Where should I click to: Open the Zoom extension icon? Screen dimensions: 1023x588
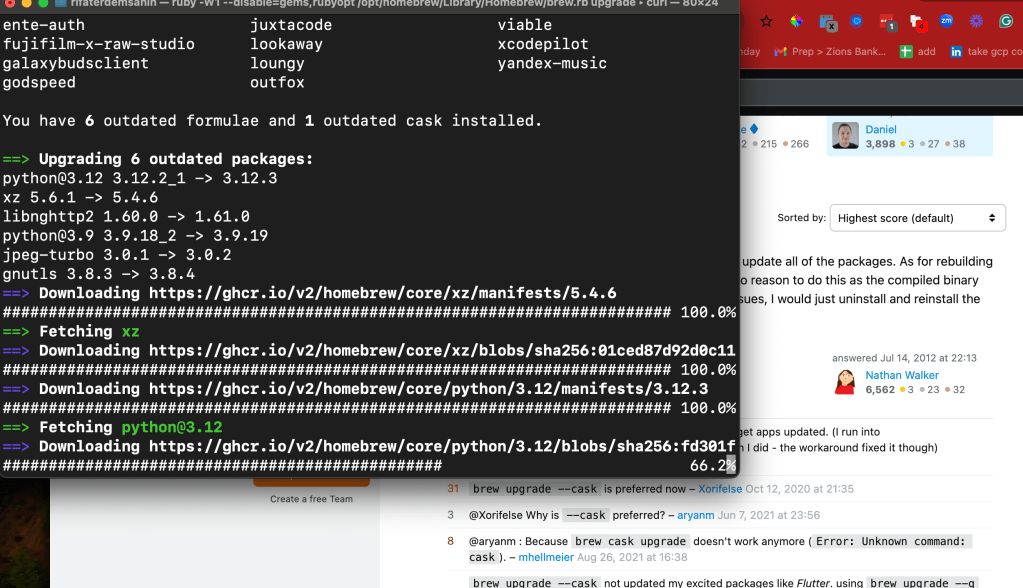tap(946, 21)
